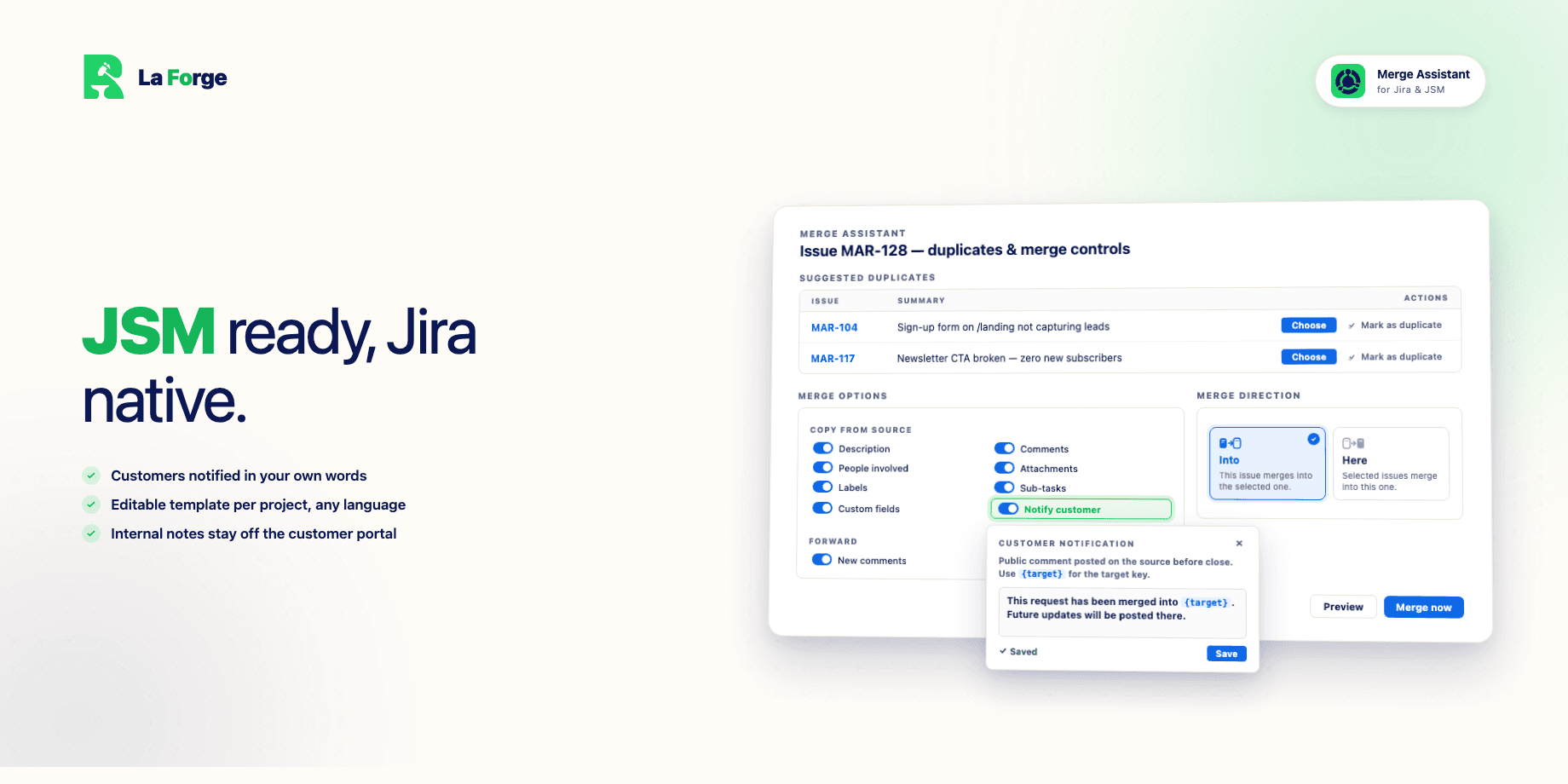Viewport: 1568px width, 784px height.
Task: Toggle the Custom fields switch
Action: [822, 508]
